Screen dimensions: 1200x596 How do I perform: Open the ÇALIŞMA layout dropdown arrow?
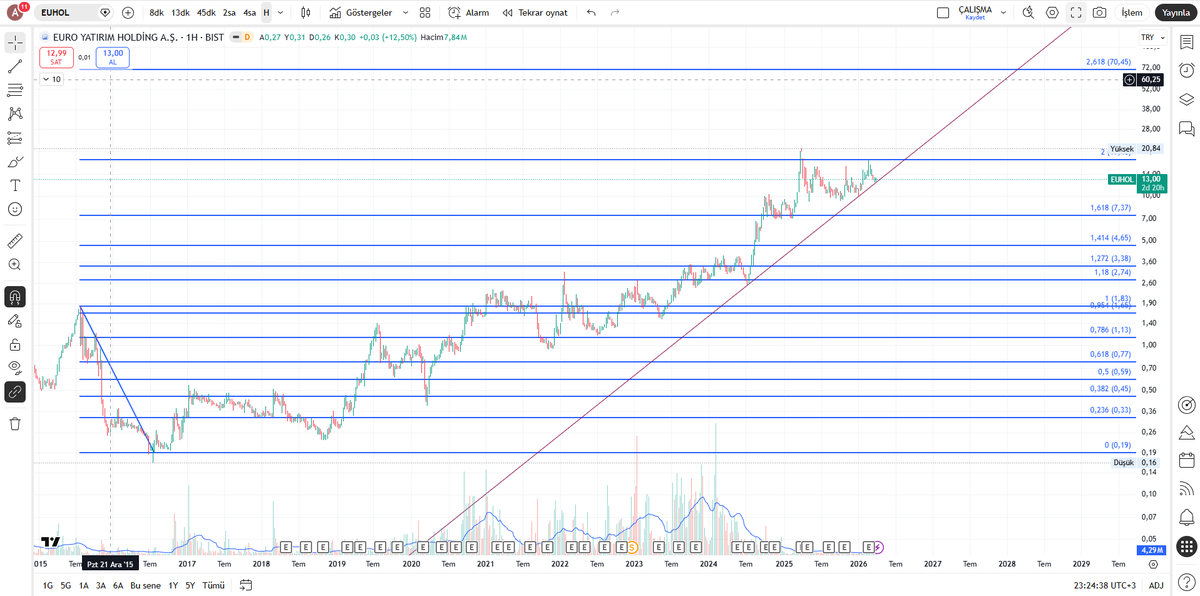point(1003,13)
